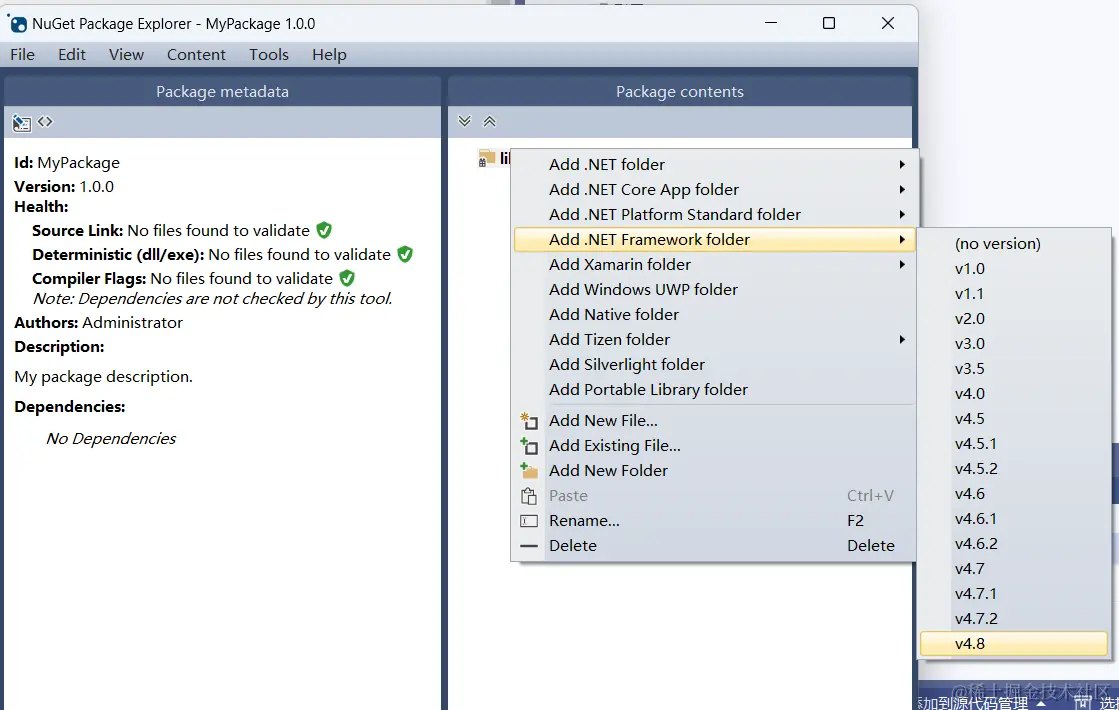Open the Tools menu
The image size is (1119, 710).
point(268,54)
